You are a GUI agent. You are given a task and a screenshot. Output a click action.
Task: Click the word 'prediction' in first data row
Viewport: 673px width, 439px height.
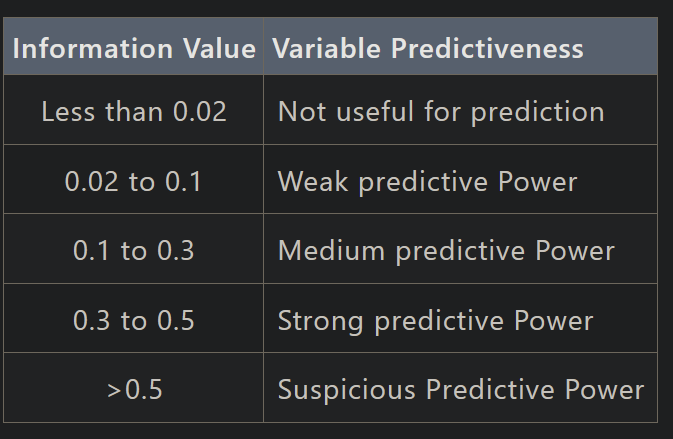(x=538, y=113)
